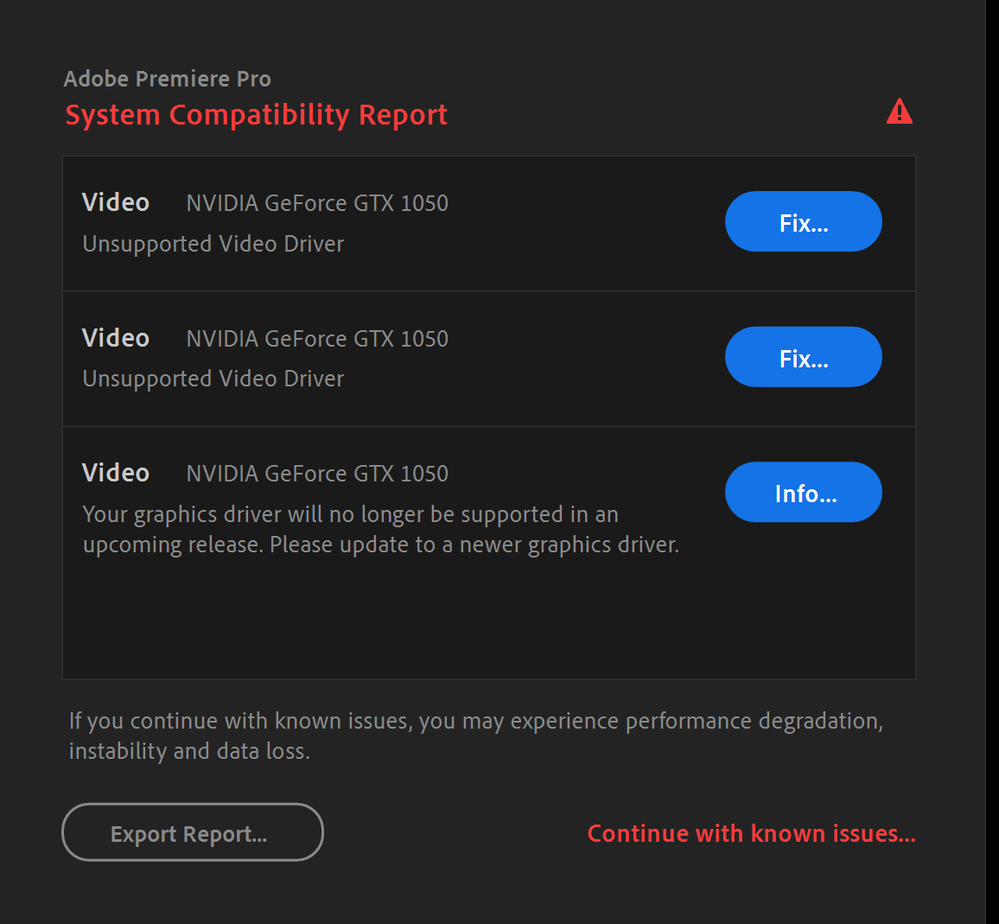Screen dimensions: 999x924
Task: Click NVIDIA GeForce GTX 1050 in second entry
Action: click(x=317, y=339)
